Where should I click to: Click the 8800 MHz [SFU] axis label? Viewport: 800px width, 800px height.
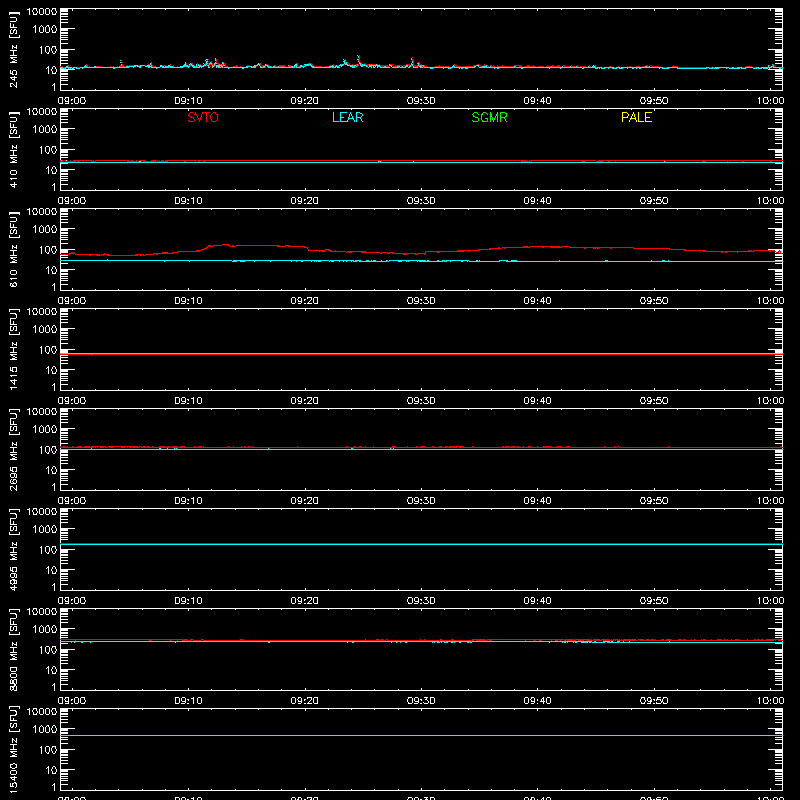[13, 649]
